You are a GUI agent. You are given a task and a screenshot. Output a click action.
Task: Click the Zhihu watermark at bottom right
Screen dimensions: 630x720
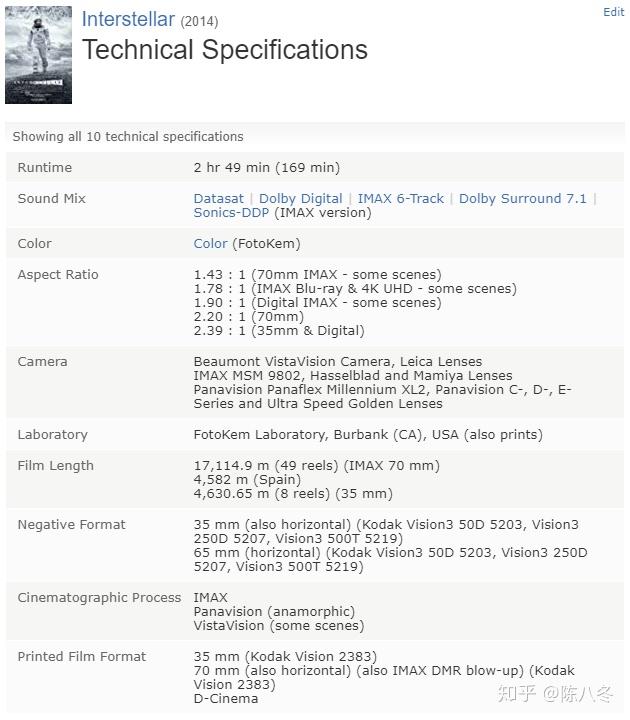click(x=555, y=694)
